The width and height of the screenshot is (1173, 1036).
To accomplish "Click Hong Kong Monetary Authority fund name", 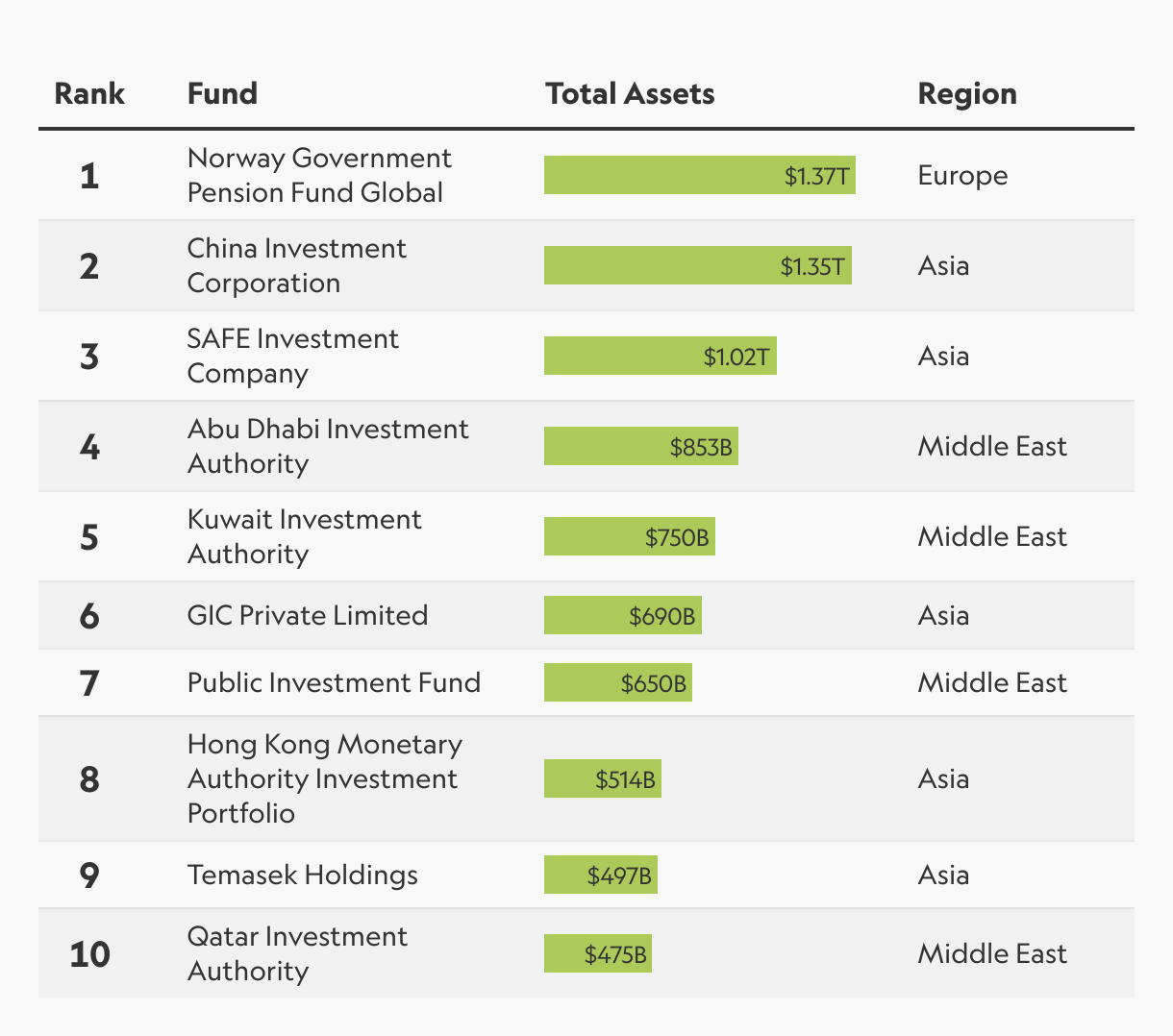I will coord(324,778).
